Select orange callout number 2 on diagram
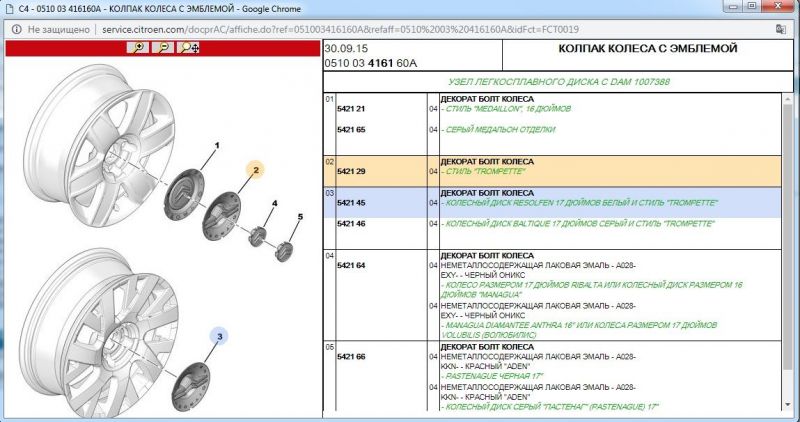 click(x=255, y=172)
